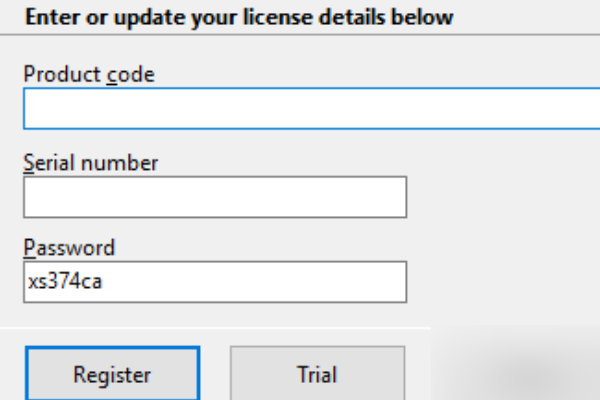The height and width of the screenshot is (400, 600).
Task: Click the 'Product code' label text
Action: tap(89, 73)
